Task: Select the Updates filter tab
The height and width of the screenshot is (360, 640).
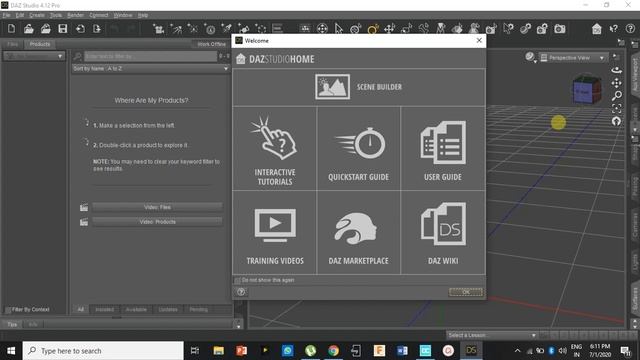Action: coord(168,310)
